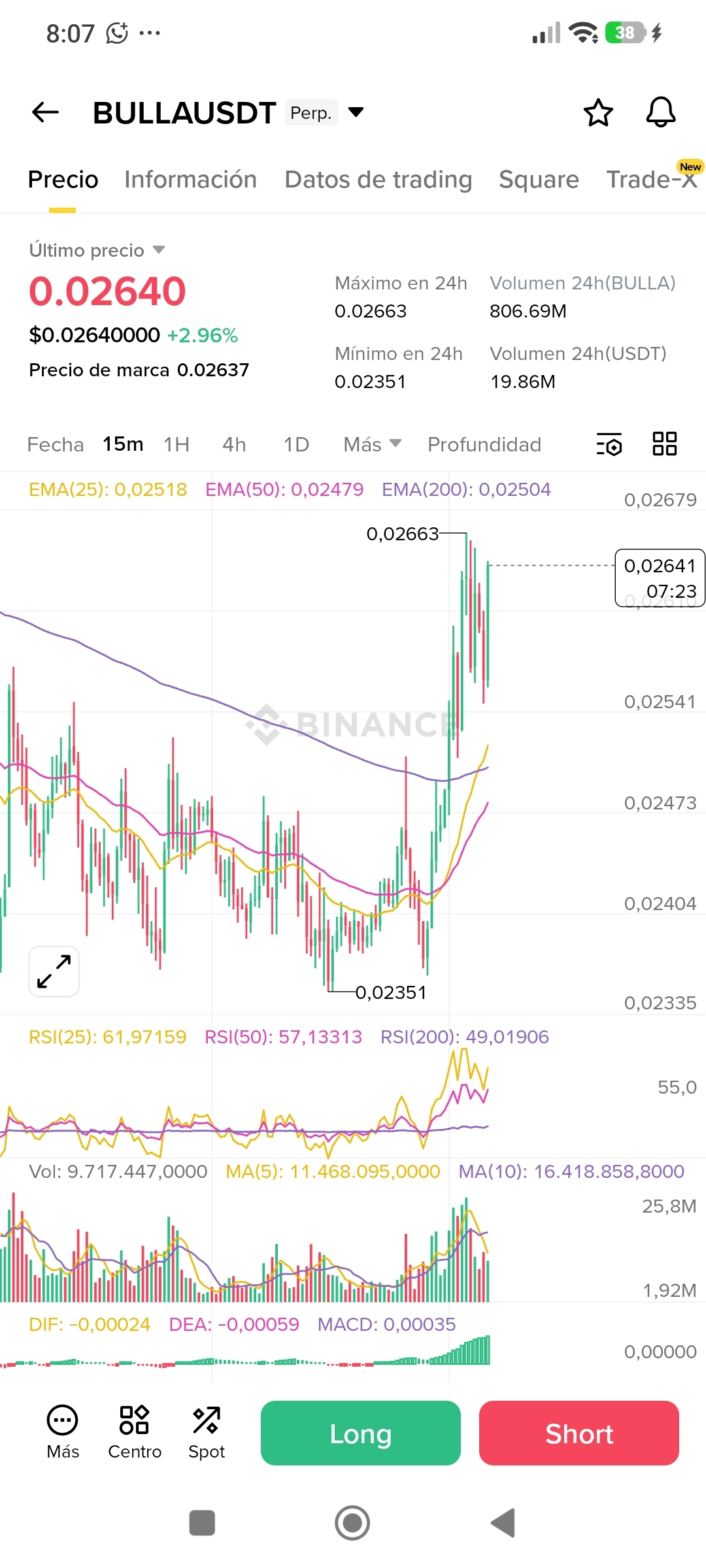Select Fecha chart interval
This screenshot has height=1568, width=706.
(56, 444)
